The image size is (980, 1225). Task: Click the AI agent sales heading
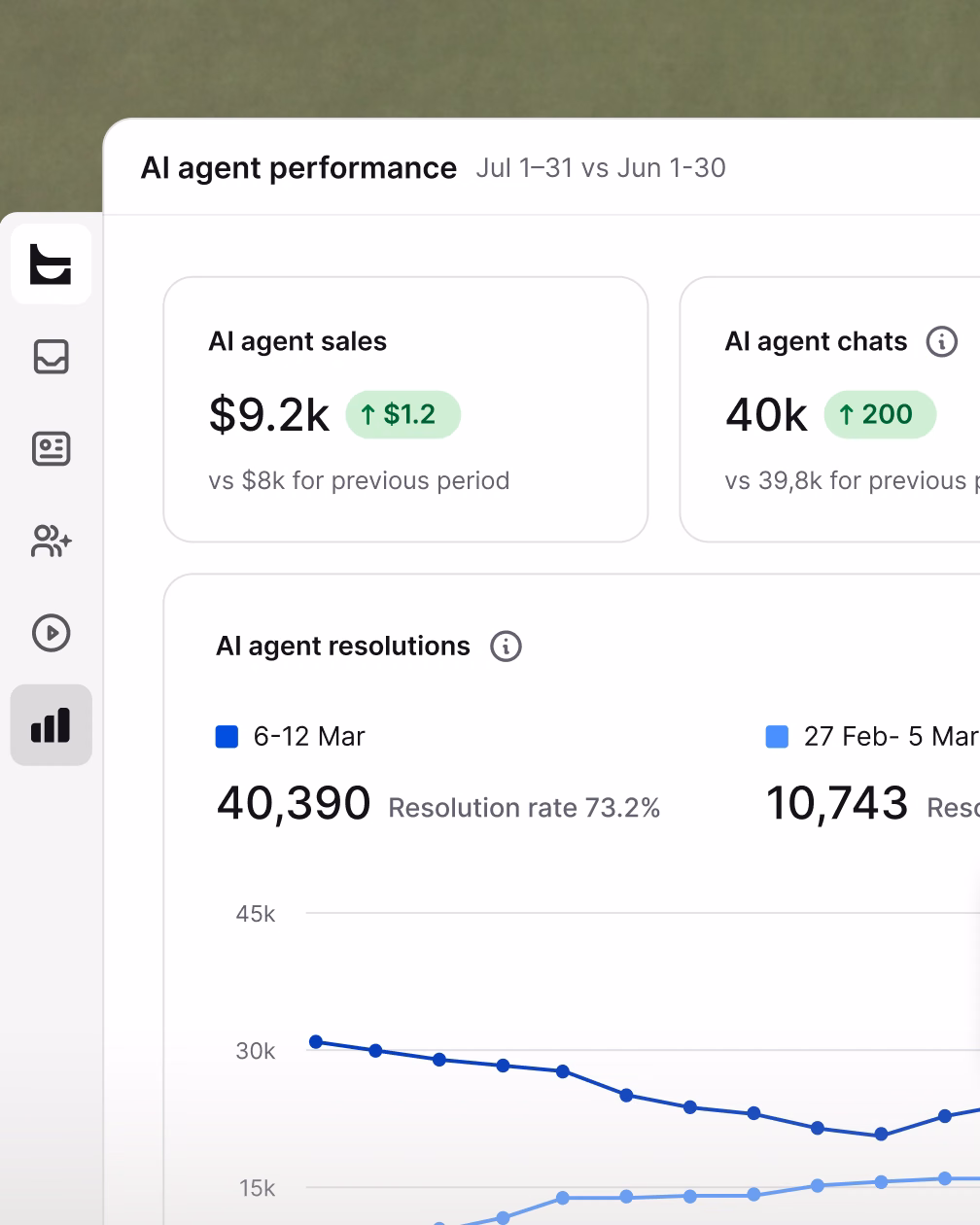(297, 341)
